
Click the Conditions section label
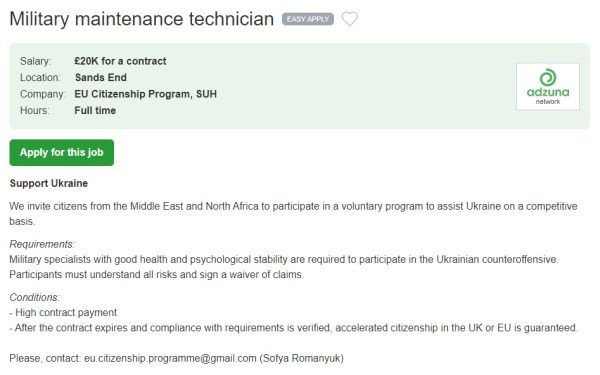click(x=34, y=297)
